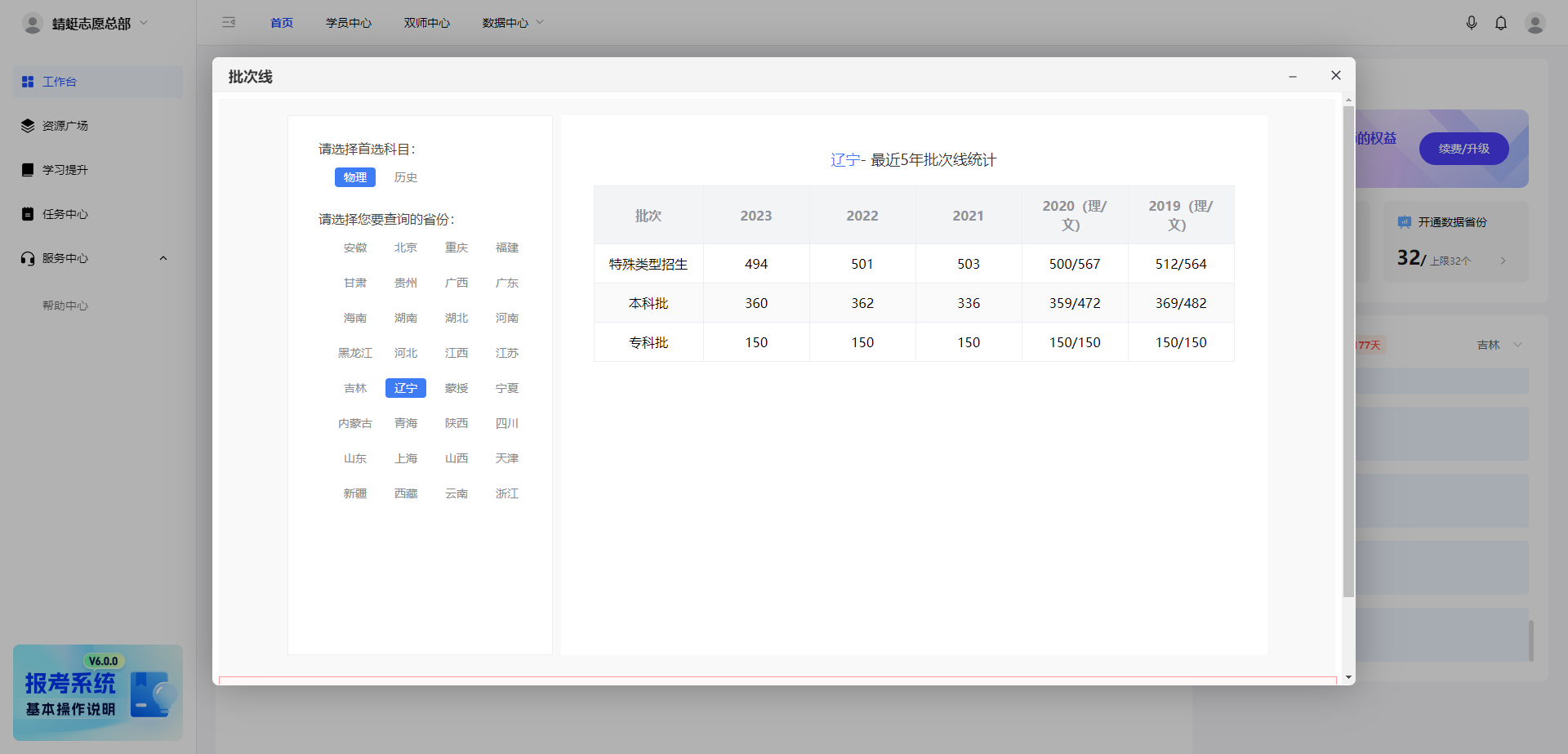This screenshot has width=1568, height=754.
Task: Open notifications via the bell icon
Action: click(1501, 22)
